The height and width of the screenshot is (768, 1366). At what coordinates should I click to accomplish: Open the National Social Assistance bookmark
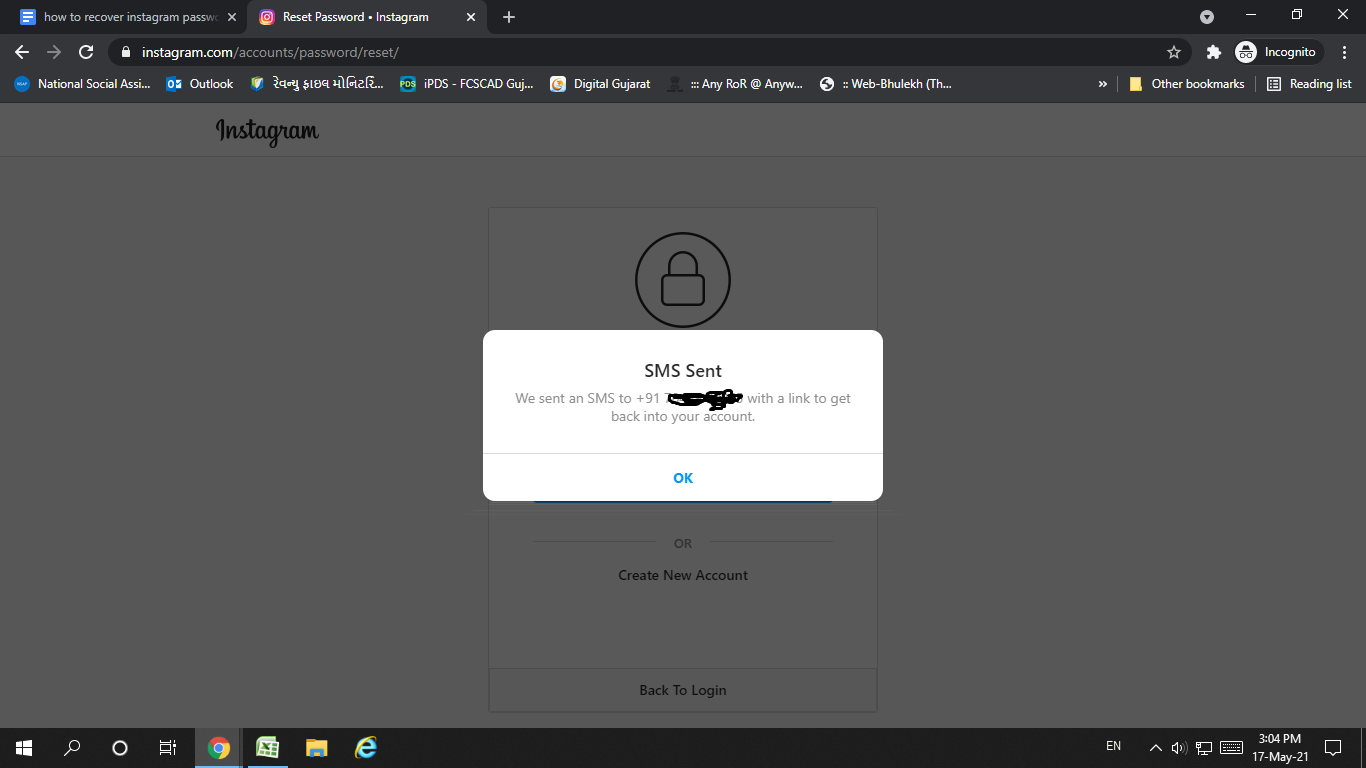[x=82, y=84]
